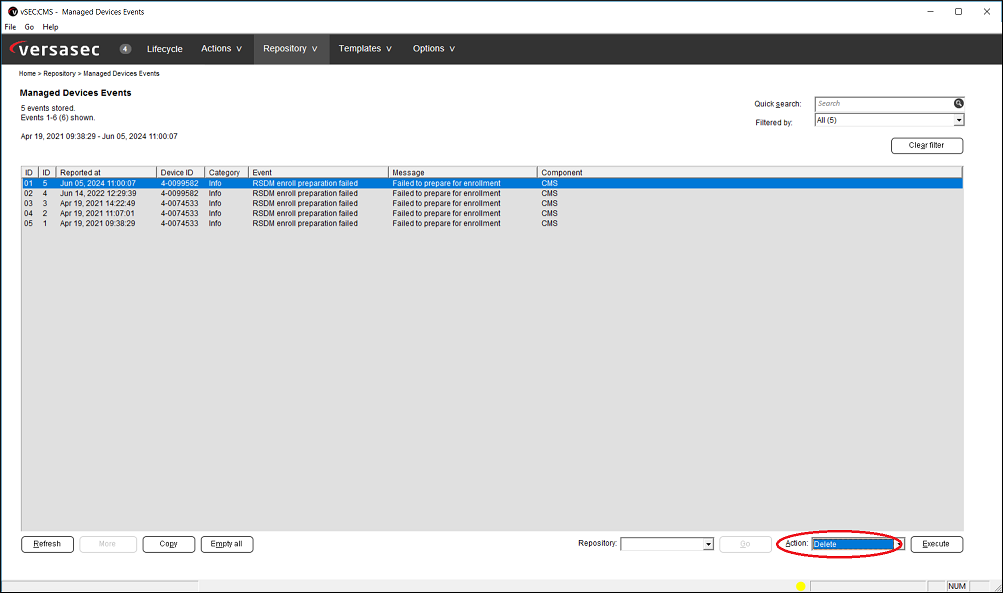Screen dimensions: 1003x593
Task: Open the Templates menu
Action: click(365, 49)
